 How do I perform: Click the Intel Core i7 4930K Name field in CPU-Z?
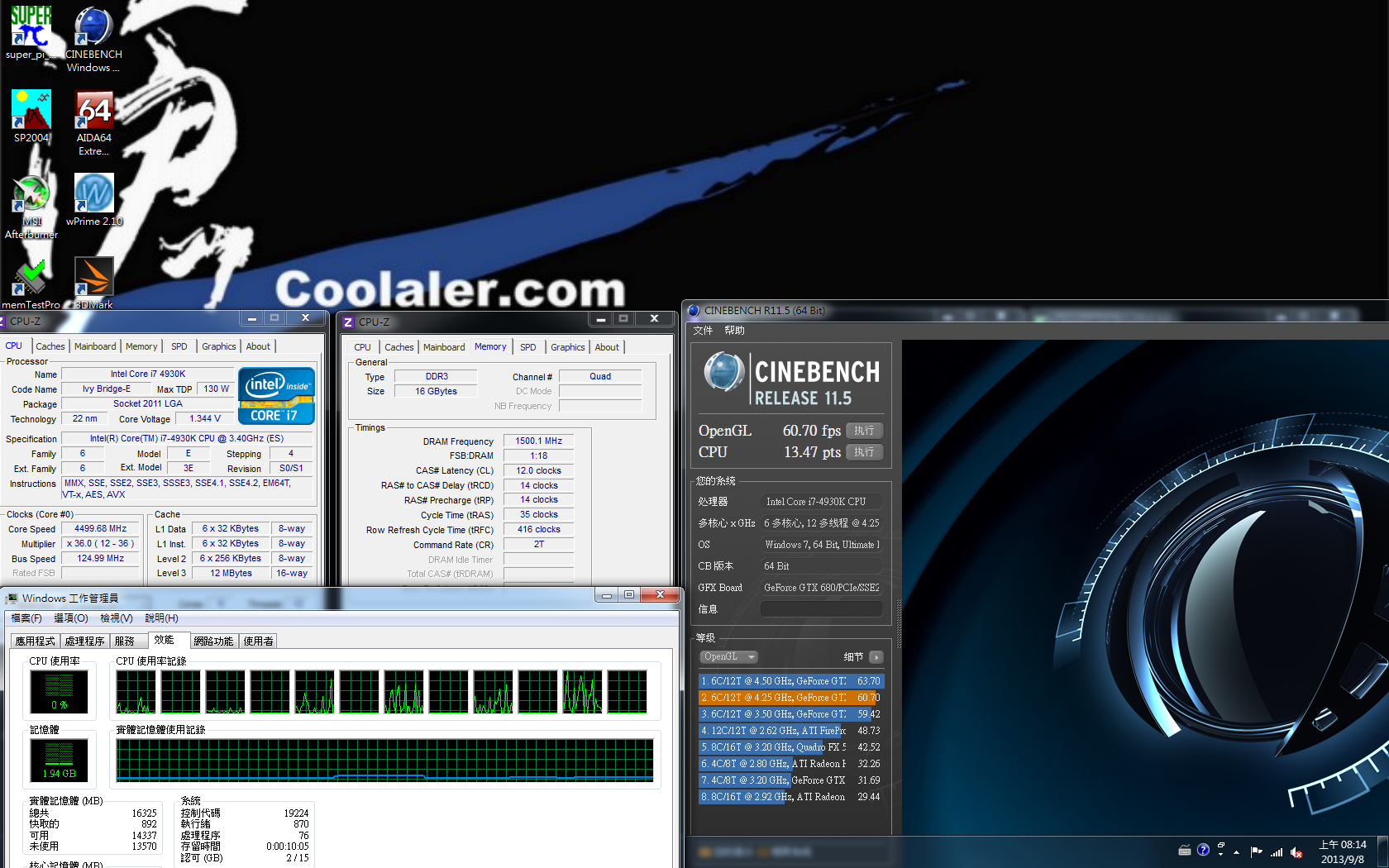(148, 374)
